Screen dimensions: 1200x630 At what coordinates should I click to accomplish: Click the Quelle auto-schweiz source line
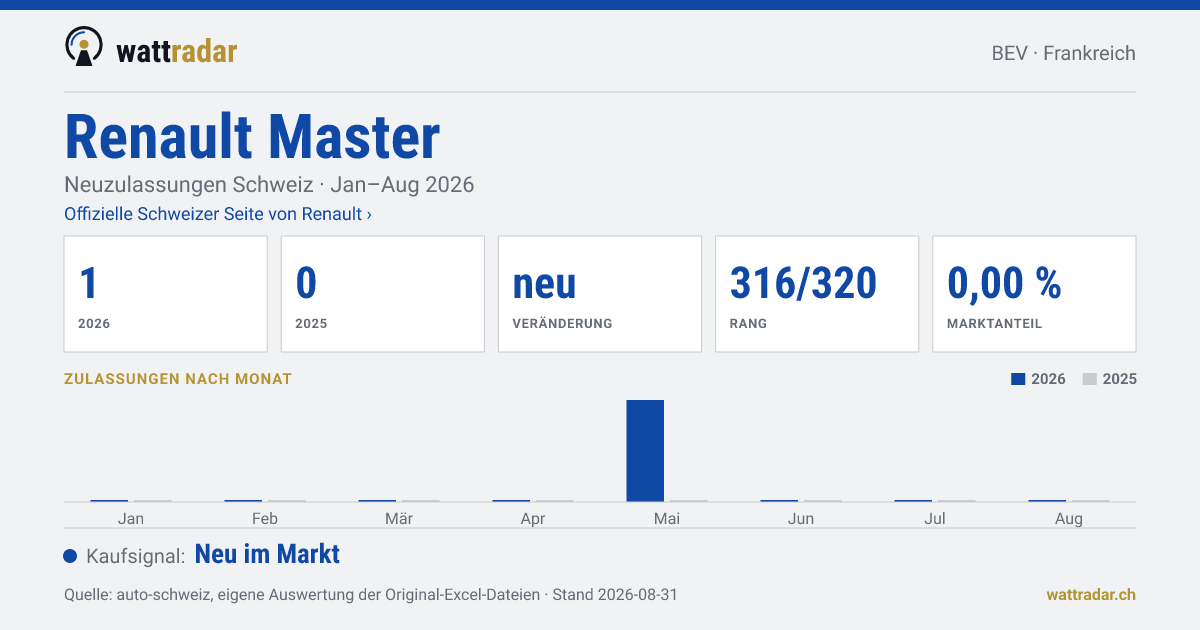[x=371, y=594]
